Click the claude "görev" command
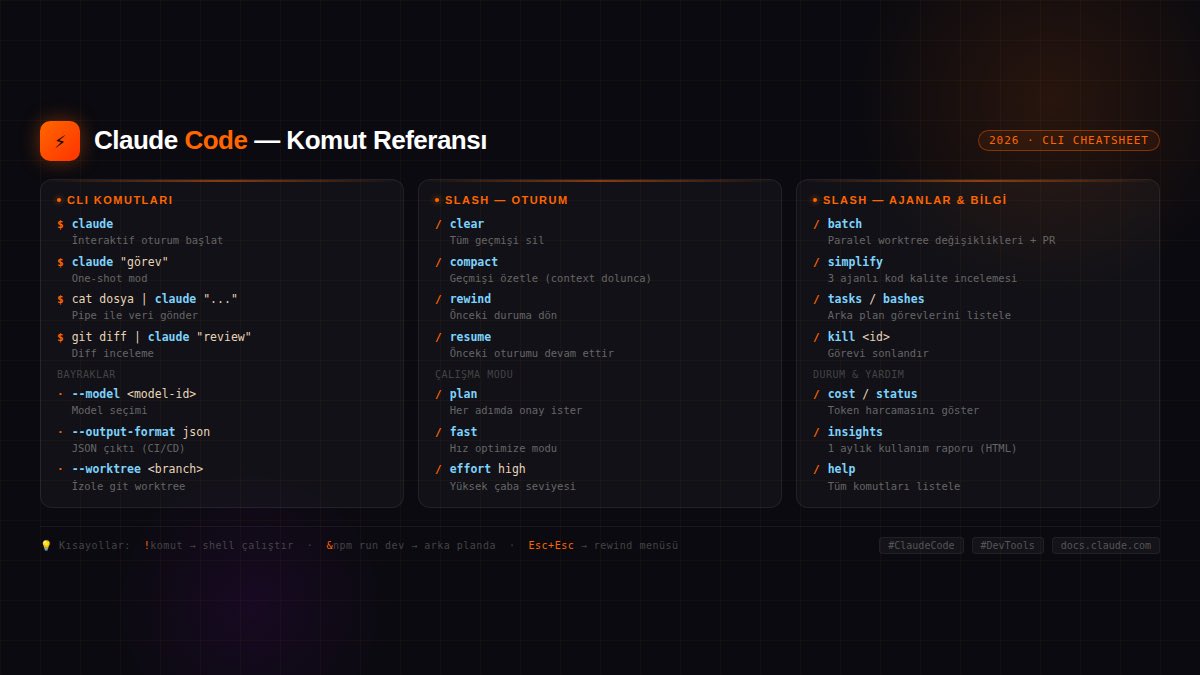The height and width of the screenshot is (675, 1200). (x=113, y=262)
